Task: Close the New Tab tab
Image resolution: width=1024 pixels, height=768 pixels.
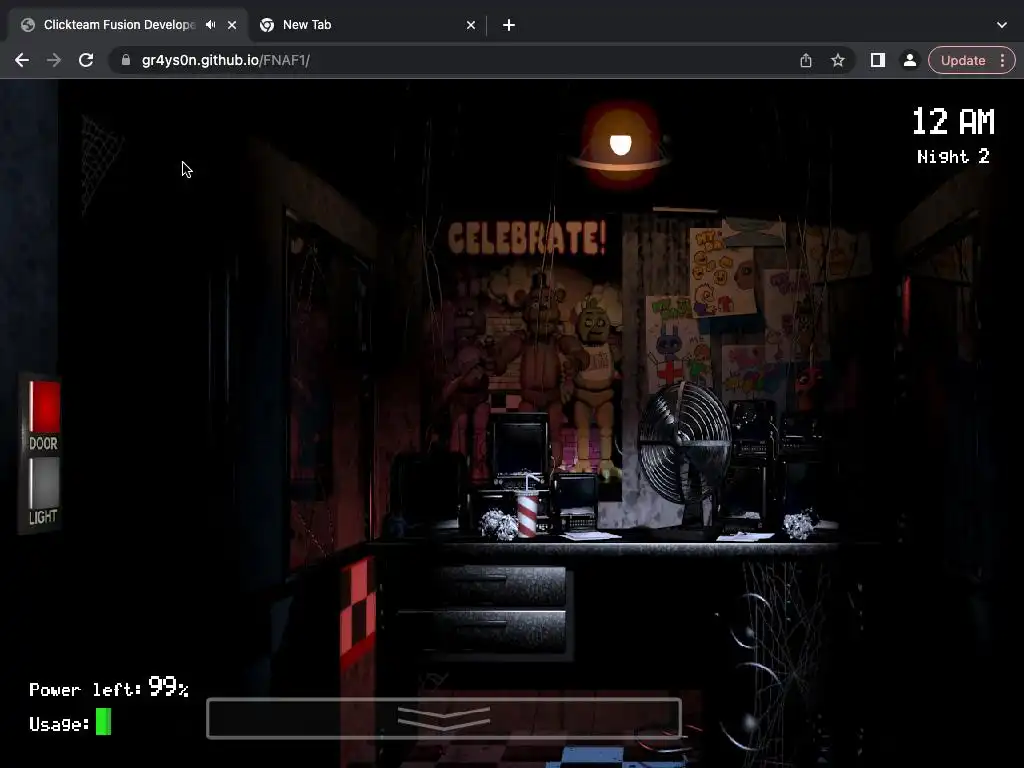Action: pyautogui.click(x=471, y=25)
